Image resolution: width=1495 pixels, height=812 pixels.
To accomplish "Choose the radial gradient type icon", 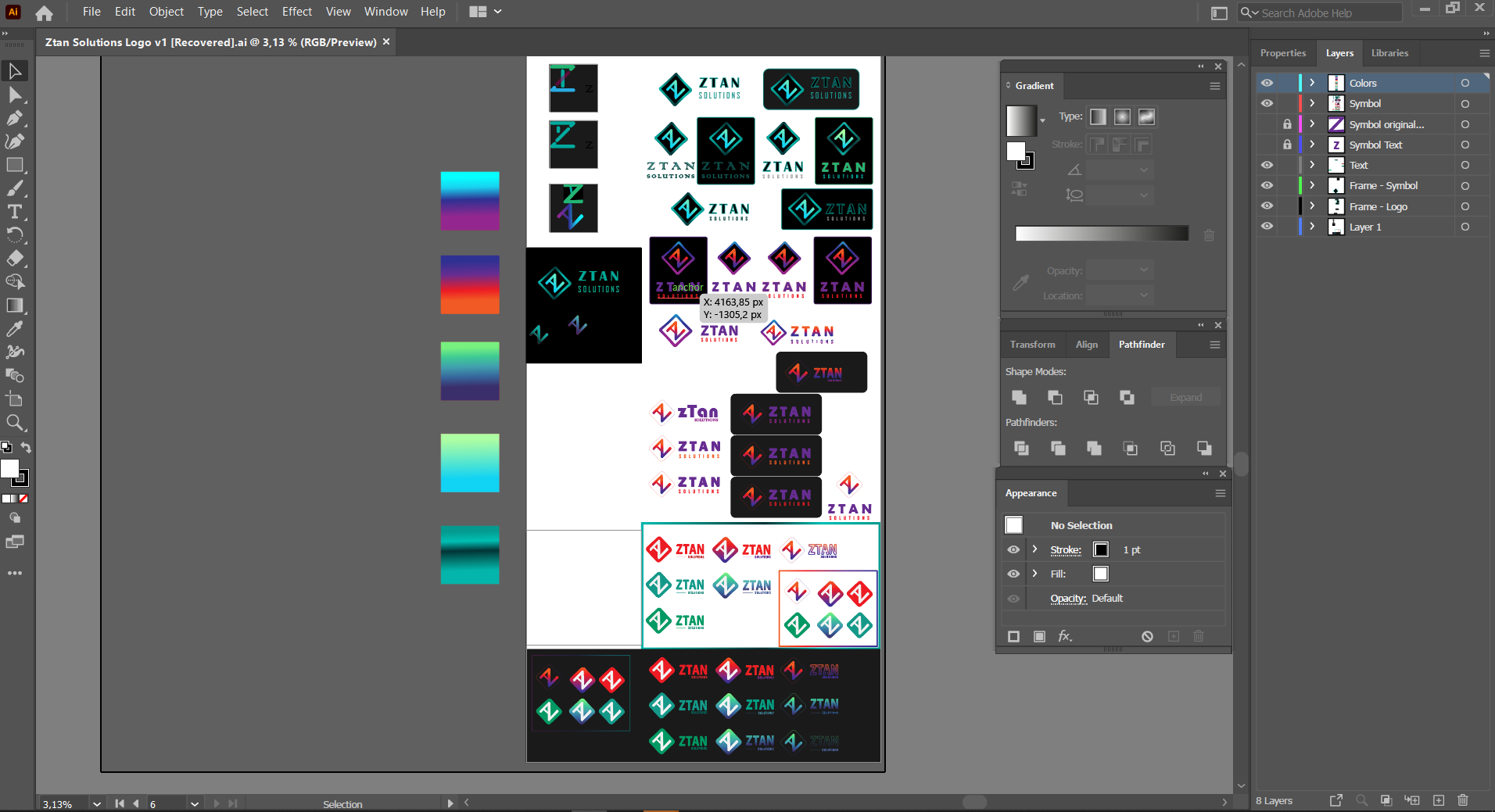I will (1122, 116).
